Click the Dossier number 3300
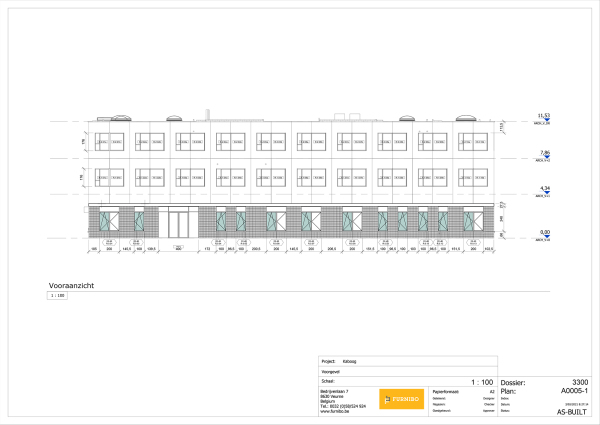 [x=579, y=382]
